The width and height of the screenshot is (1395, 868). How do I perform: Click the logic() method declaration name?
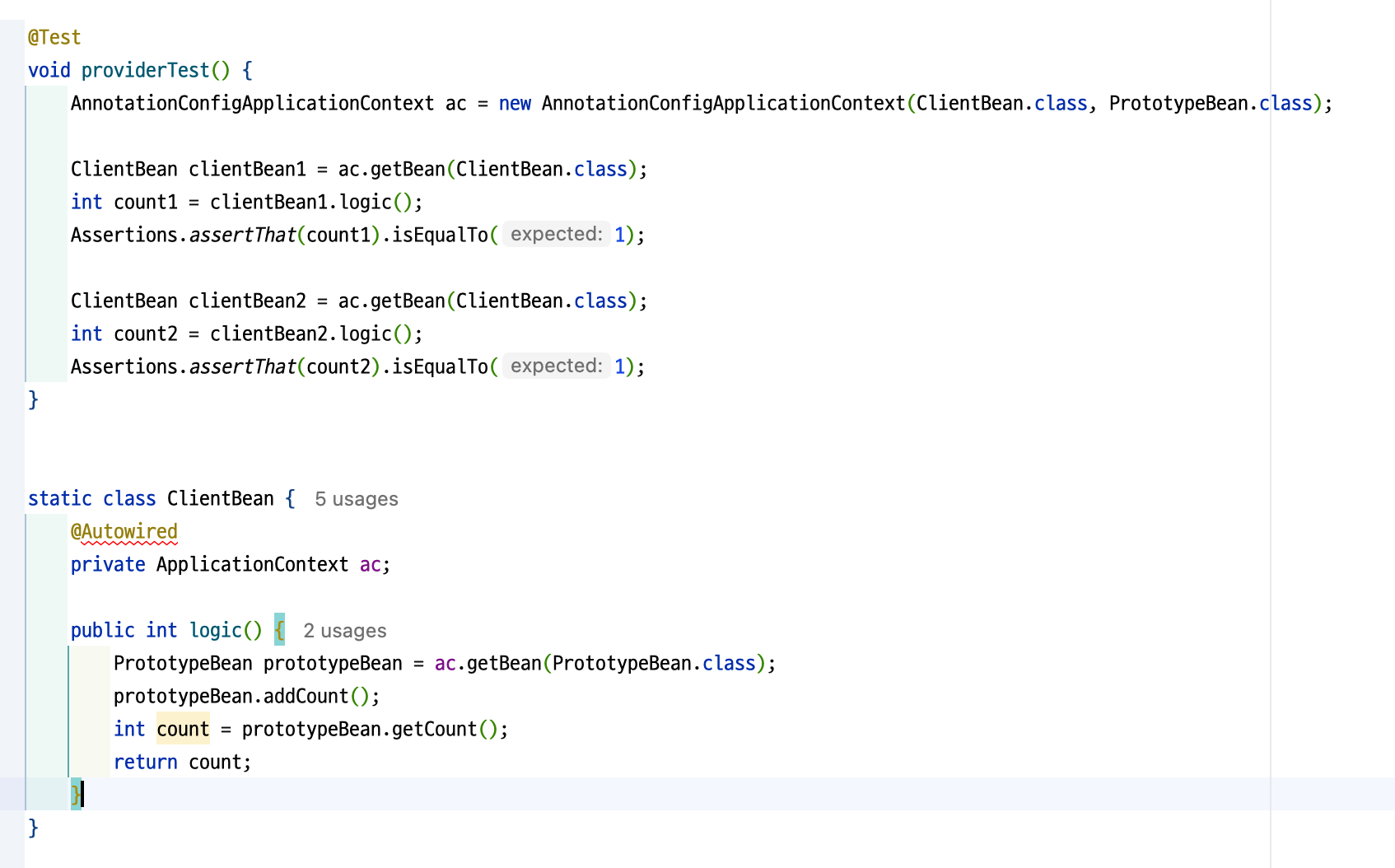(216, 631)
